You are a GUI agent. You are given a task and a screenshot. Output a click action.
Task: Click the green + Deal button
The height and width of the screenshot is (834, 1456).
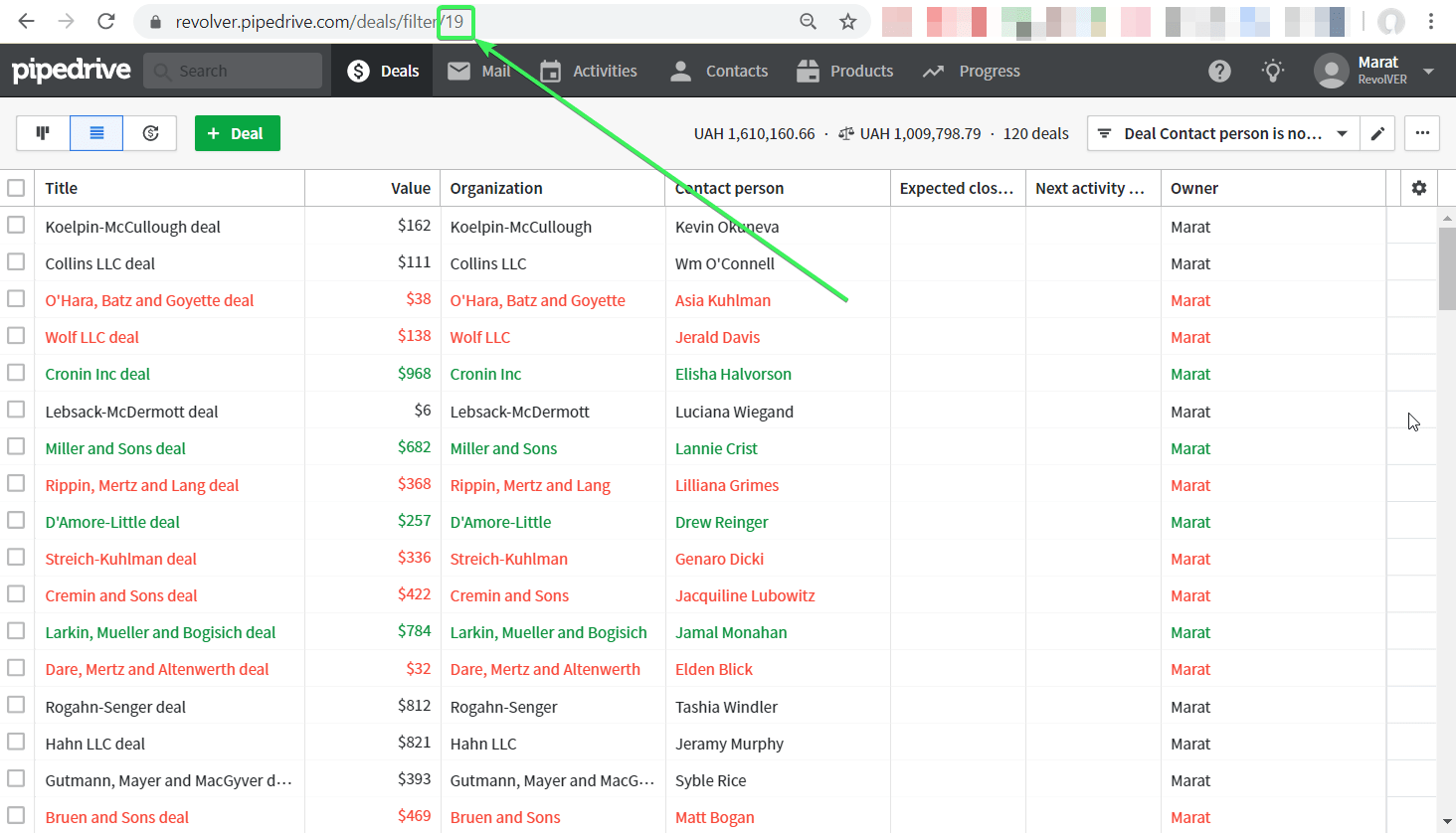pyautogui.click(x=237, y=132)
